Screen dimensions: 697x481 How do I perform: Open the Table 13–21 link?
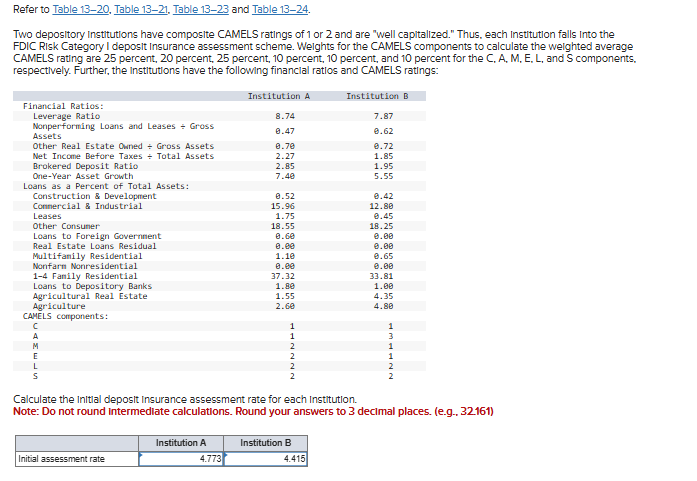click(141, 9)
